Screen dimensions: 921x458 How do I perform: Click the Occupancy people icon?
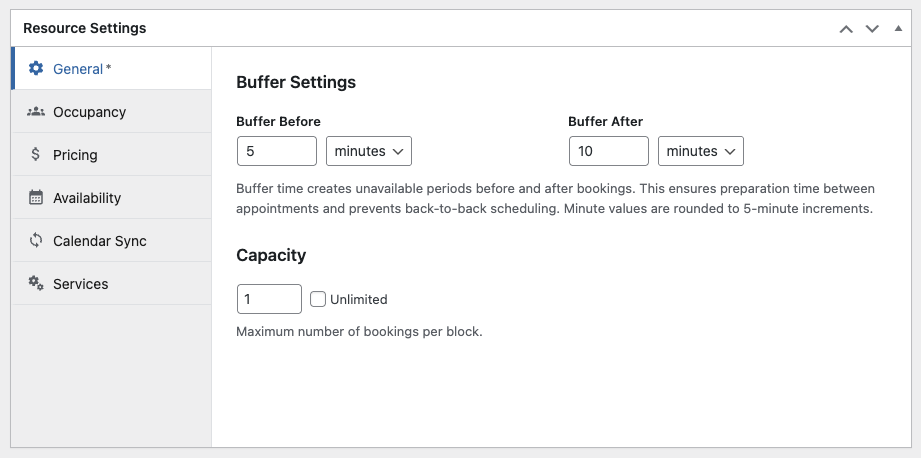(x=36, y=112)
